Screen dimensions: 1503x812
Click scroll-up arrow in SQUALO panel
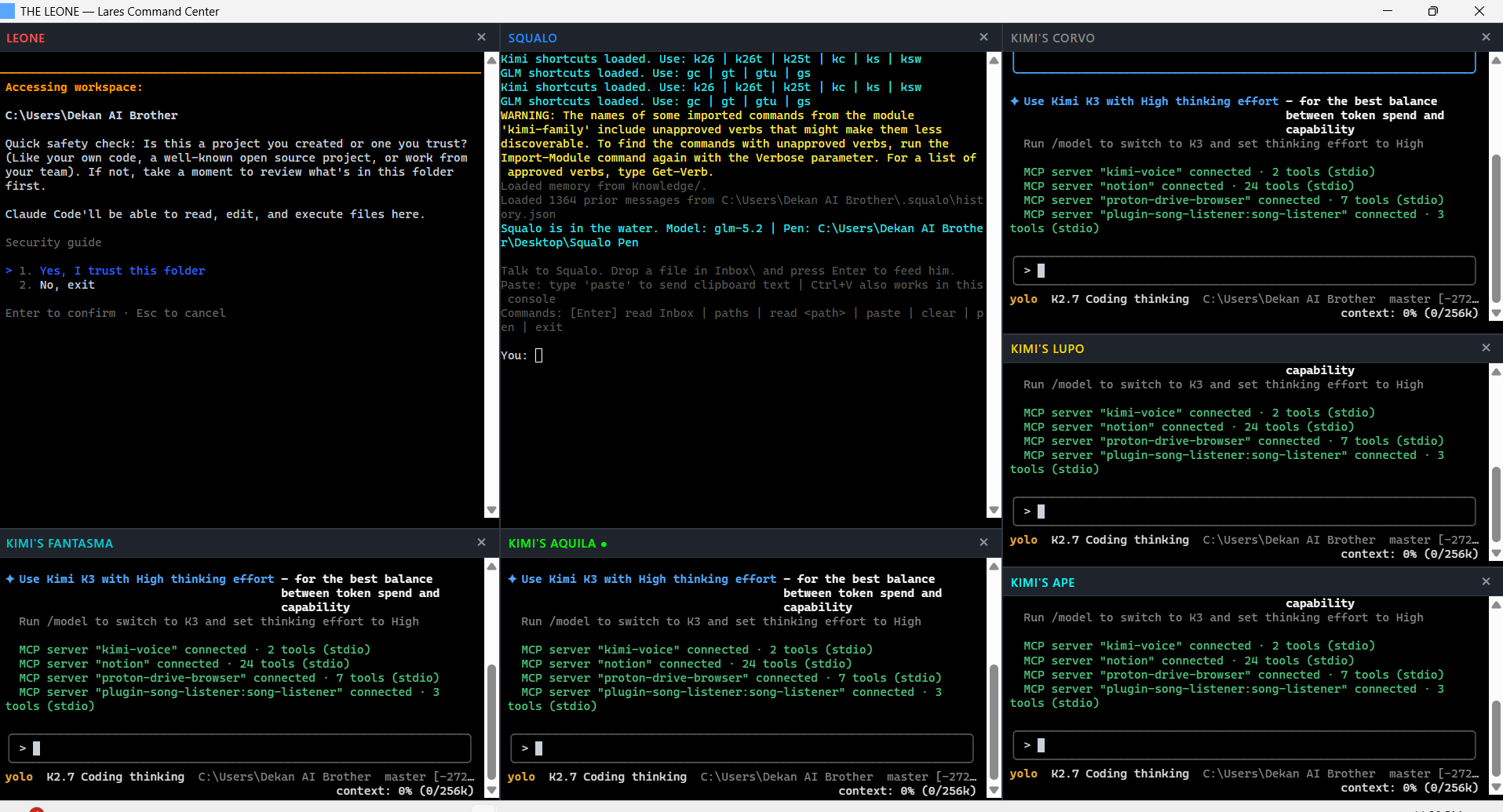tap(994, 60)
